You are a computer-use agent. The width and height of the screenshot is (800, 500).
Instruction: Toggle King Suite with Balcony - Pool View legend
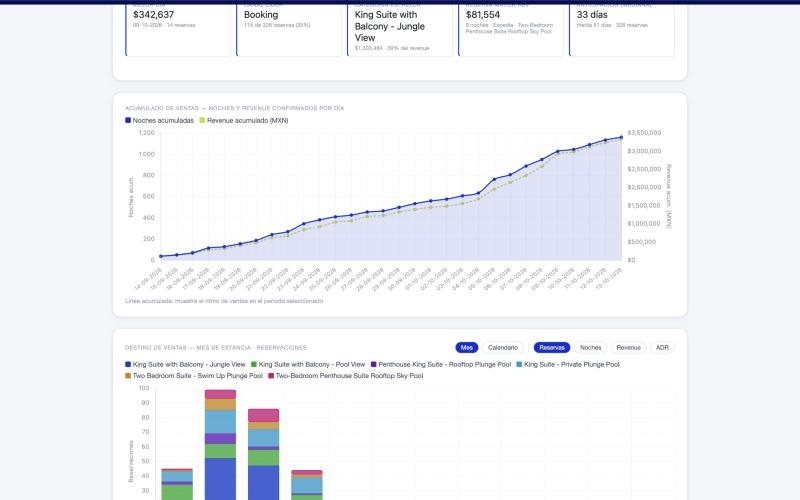[x=308, y=364]
